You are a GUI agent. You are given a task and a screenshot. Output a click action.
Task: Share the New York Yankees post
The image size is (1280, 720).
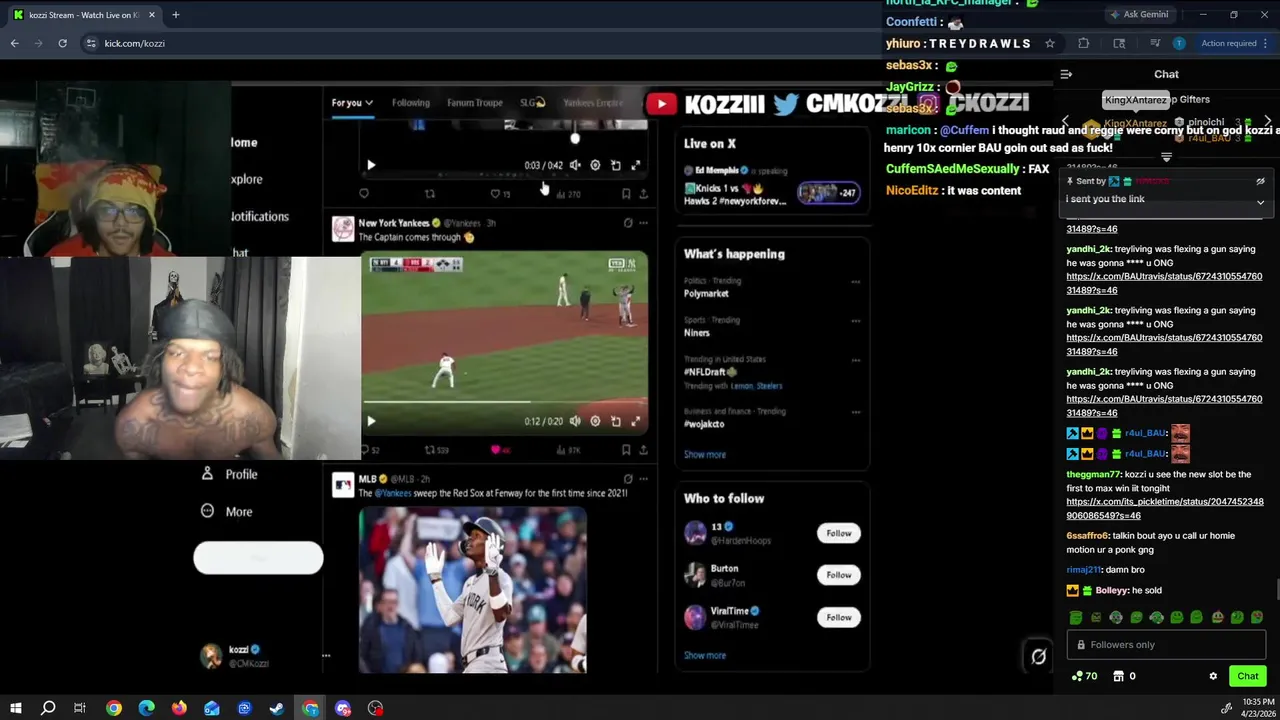[x=643, y=450]
